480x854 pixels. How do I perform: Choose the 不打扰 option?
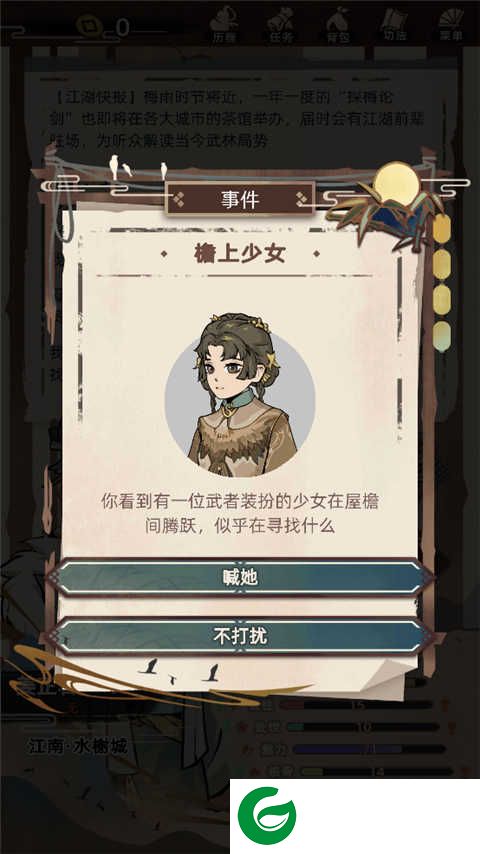point(240,636)
